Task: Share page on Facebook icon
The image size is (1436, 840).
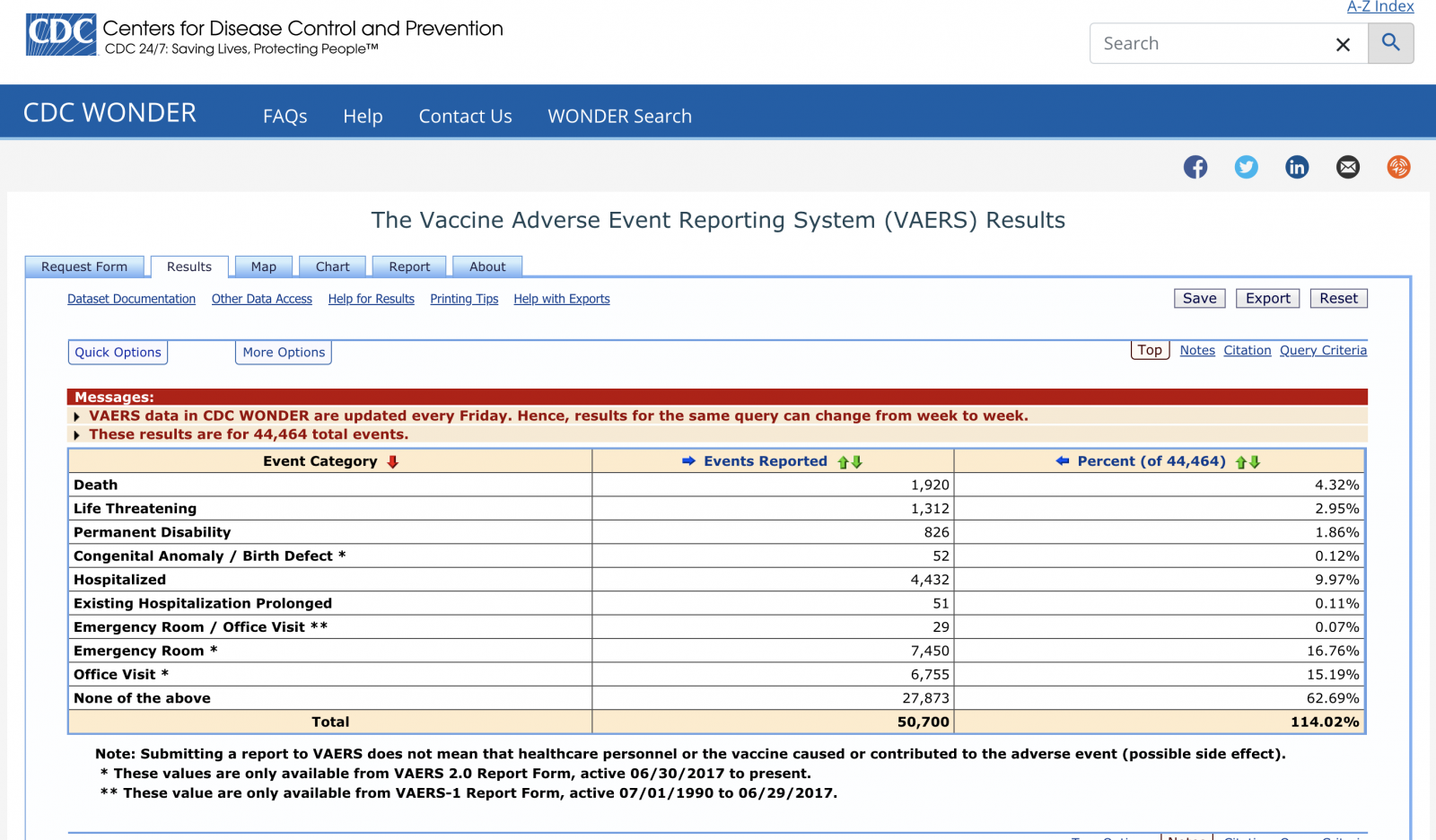Action: point(1195,167)
